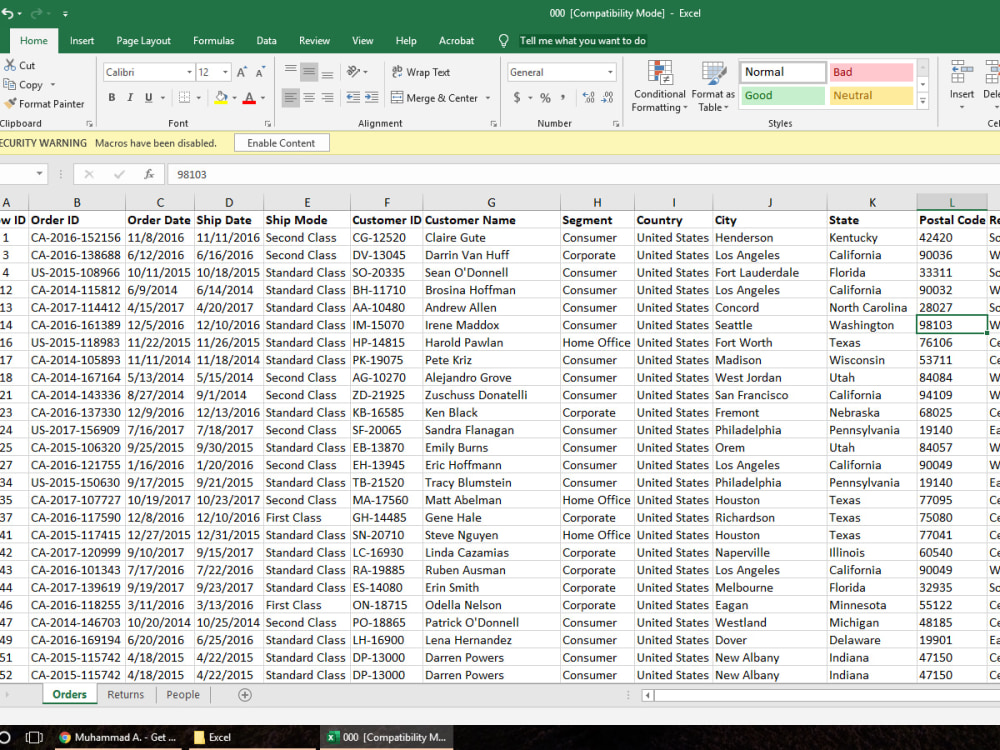Decrease decimal places
This screenshot has height=750, width=1000.
click(608, 98)
